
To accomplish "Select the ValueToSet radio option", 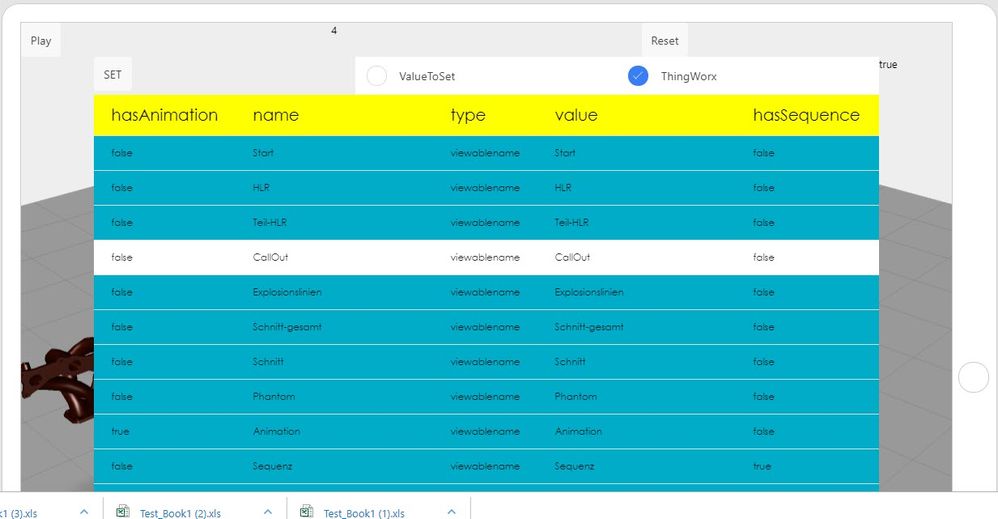I will 377,76.
